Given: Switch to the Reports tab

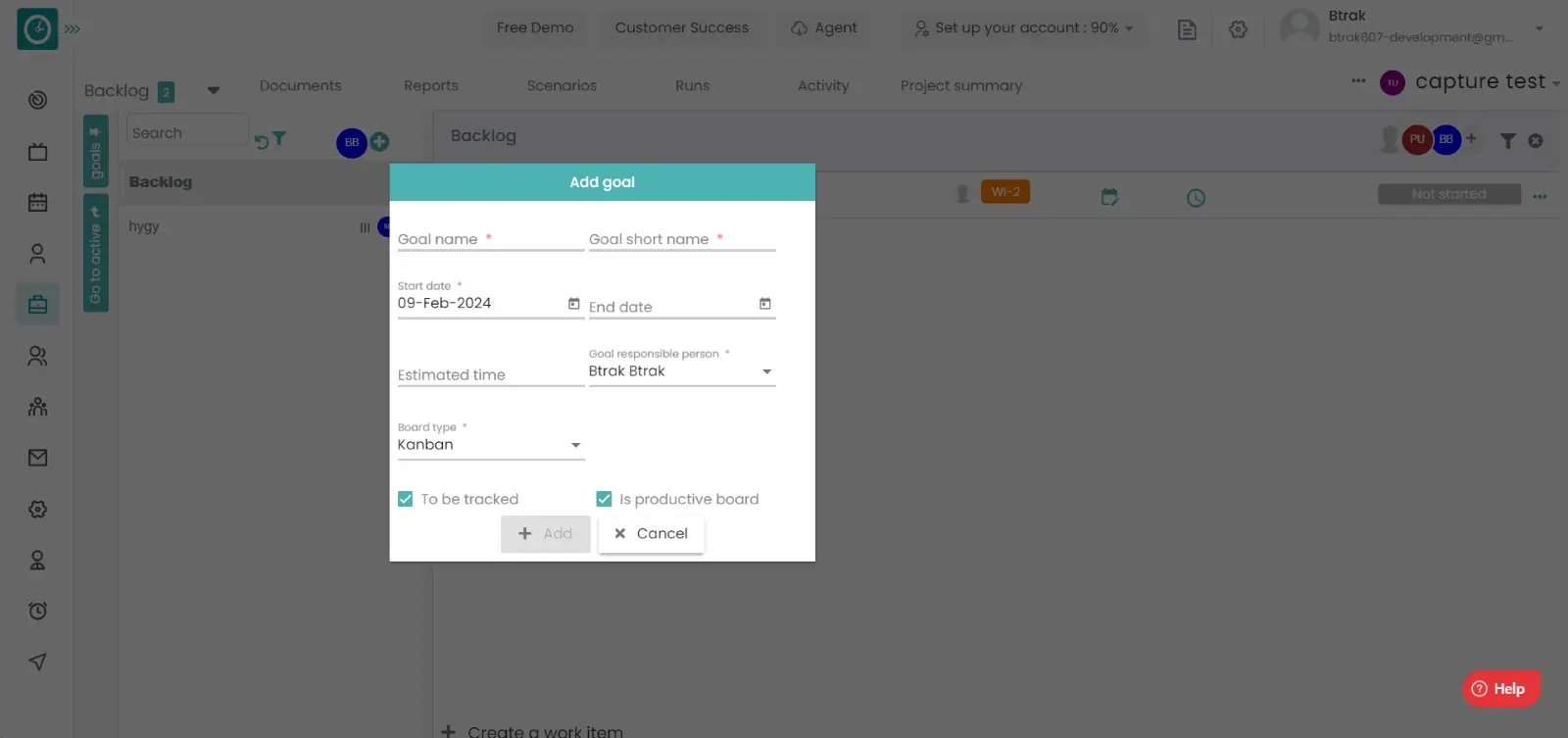Looking at the screenshot, I should click(x=430, y=86).
